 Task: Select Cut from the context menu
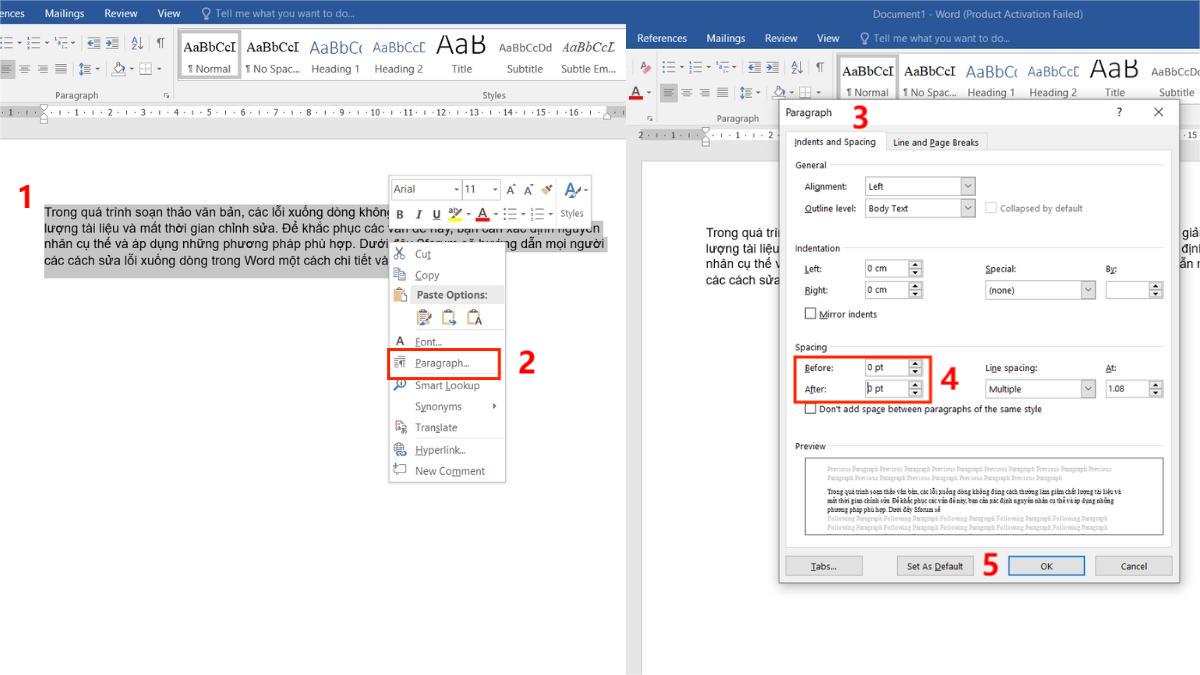coord(447,254)
